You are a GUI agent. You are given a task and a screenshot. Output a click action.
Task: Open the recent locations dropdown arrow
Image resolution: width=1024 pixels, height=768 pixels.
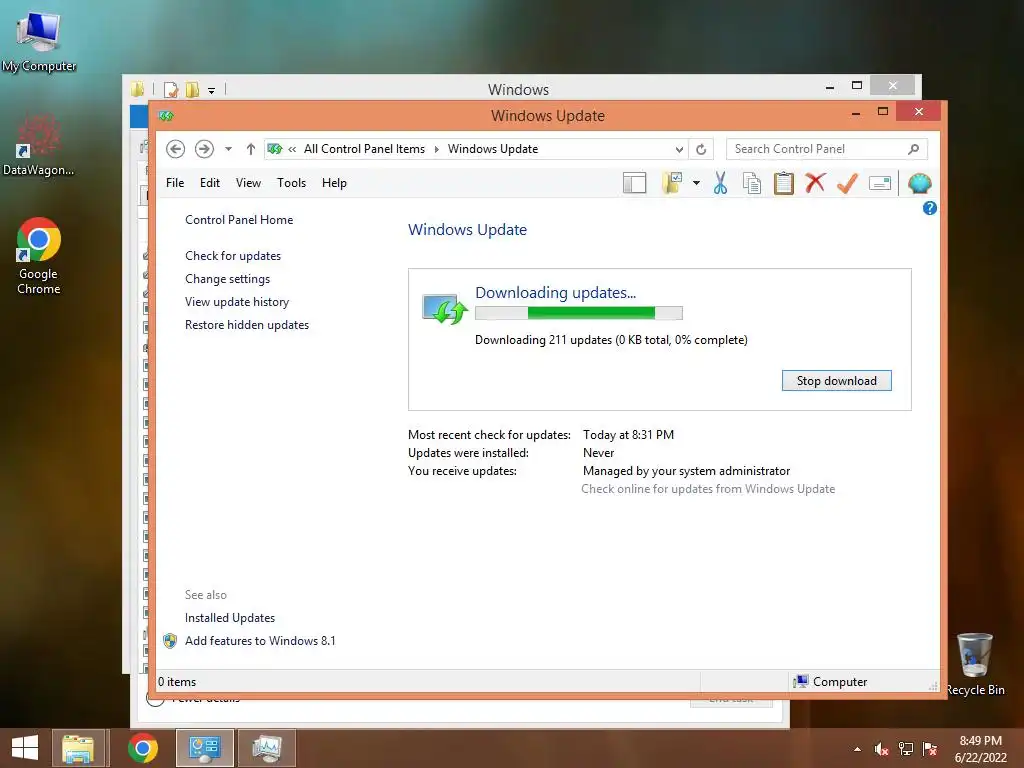coord(228,149)
